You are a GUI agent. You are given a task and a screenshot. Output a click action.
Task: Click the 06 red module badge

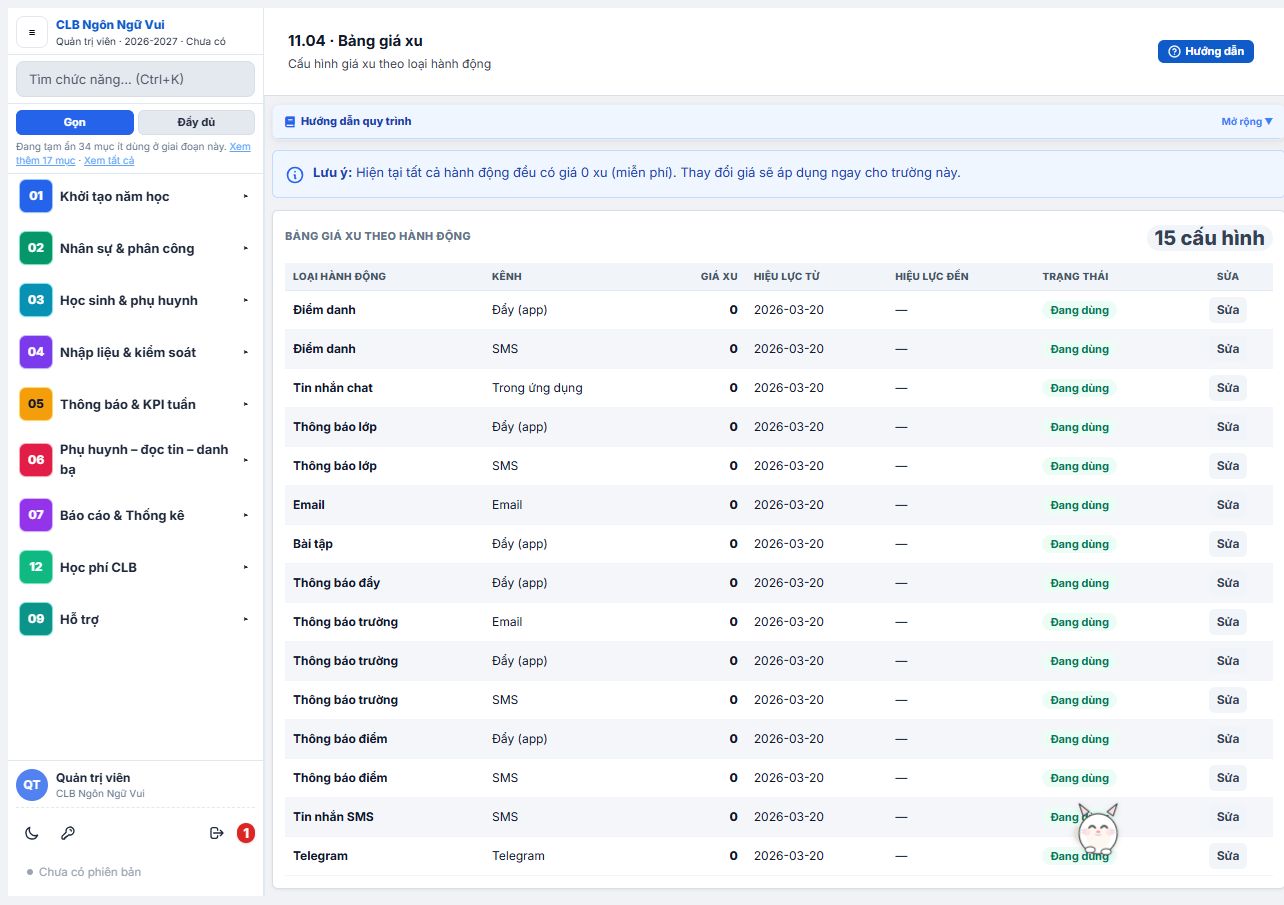click(x=36, y=460)
